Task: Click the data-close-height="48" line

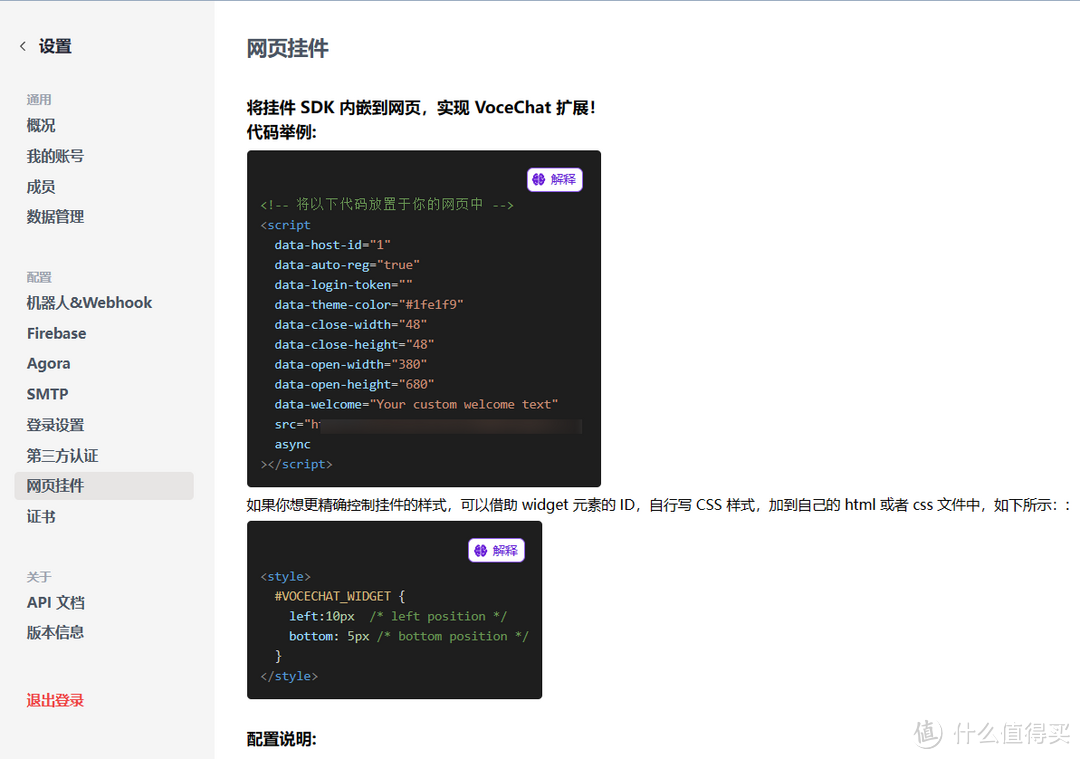Action: [354, 344]
